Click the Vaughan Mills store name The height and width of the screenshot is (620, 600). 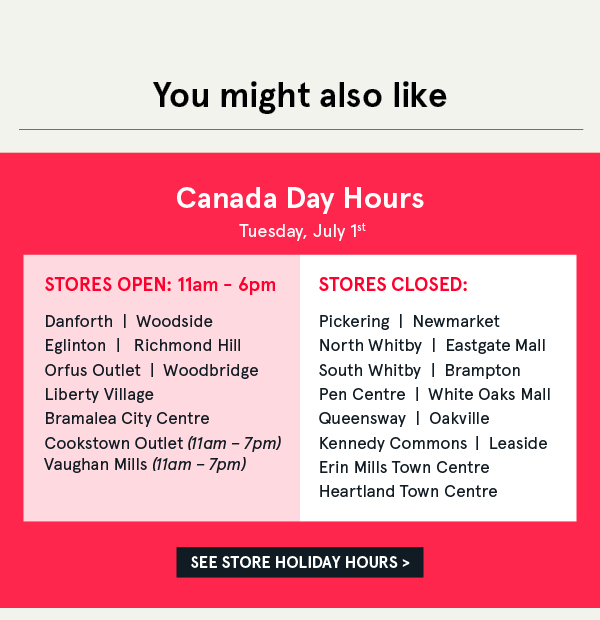pos(96,464)
